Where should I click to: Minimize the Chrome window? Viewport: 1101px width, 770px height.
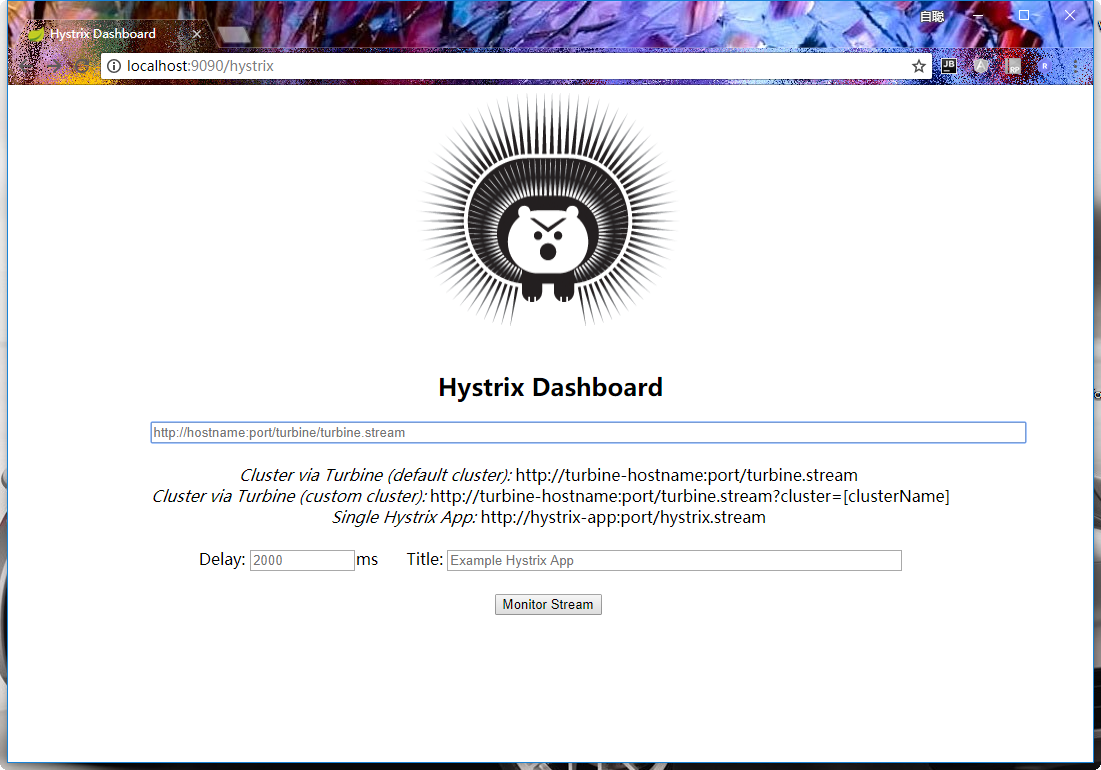click(977, 15)
